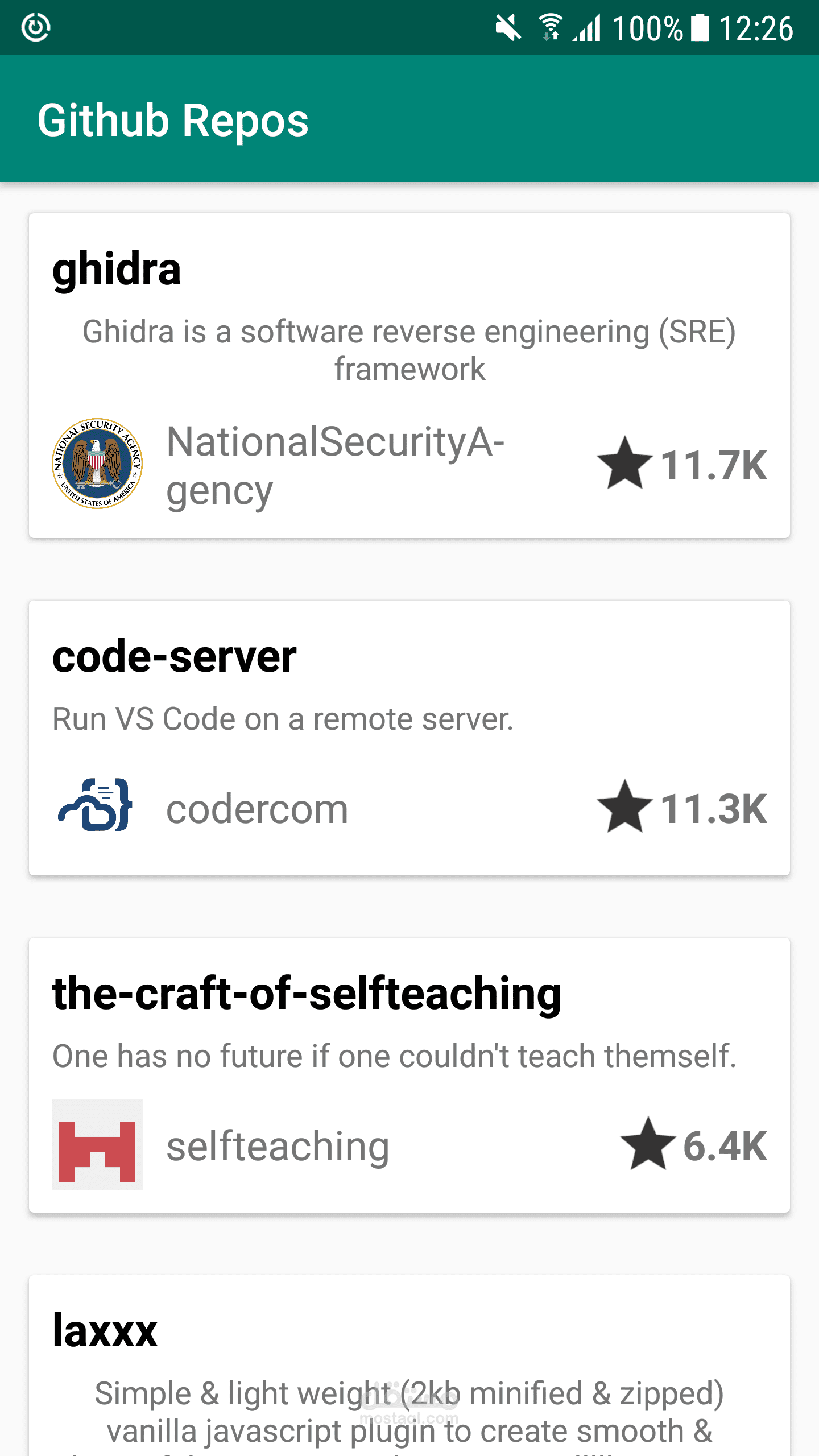Image resolution: width=819 pixels, height=1456 pixels.
Task: Tap the codercom cloud logo avatar
Action: tap(96, 805)
